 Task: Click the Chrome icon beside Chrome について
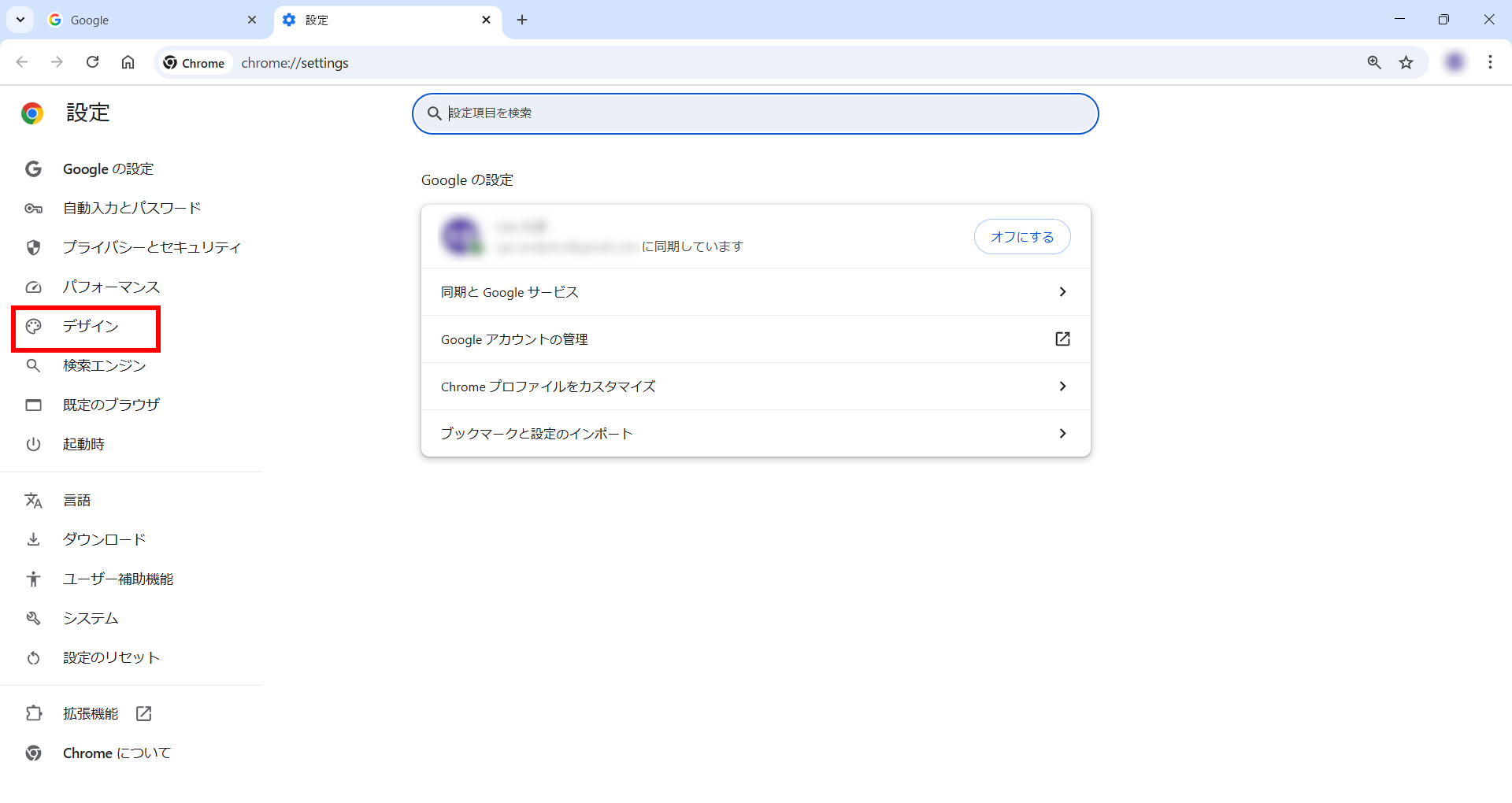33,753
